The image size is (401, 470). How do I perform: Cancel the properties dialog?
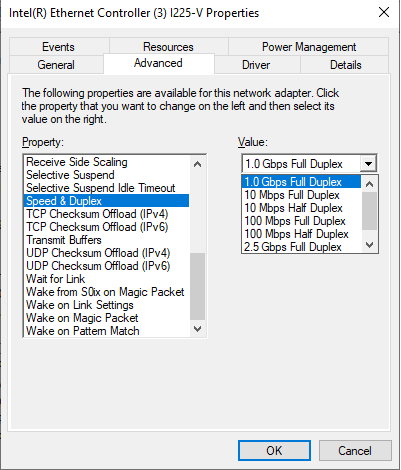click(355, 451)
